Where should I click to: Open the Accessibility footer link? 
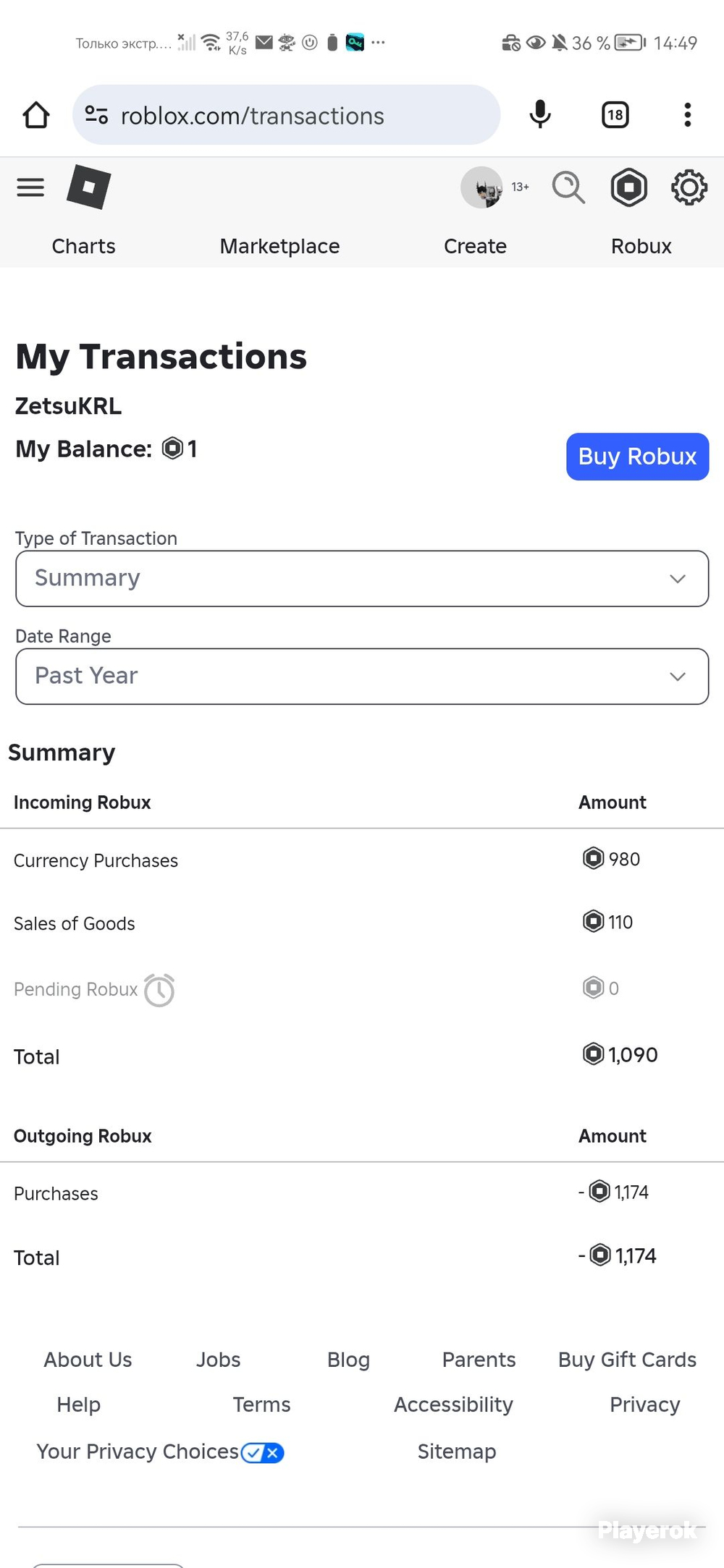[x=453, y=1404]
